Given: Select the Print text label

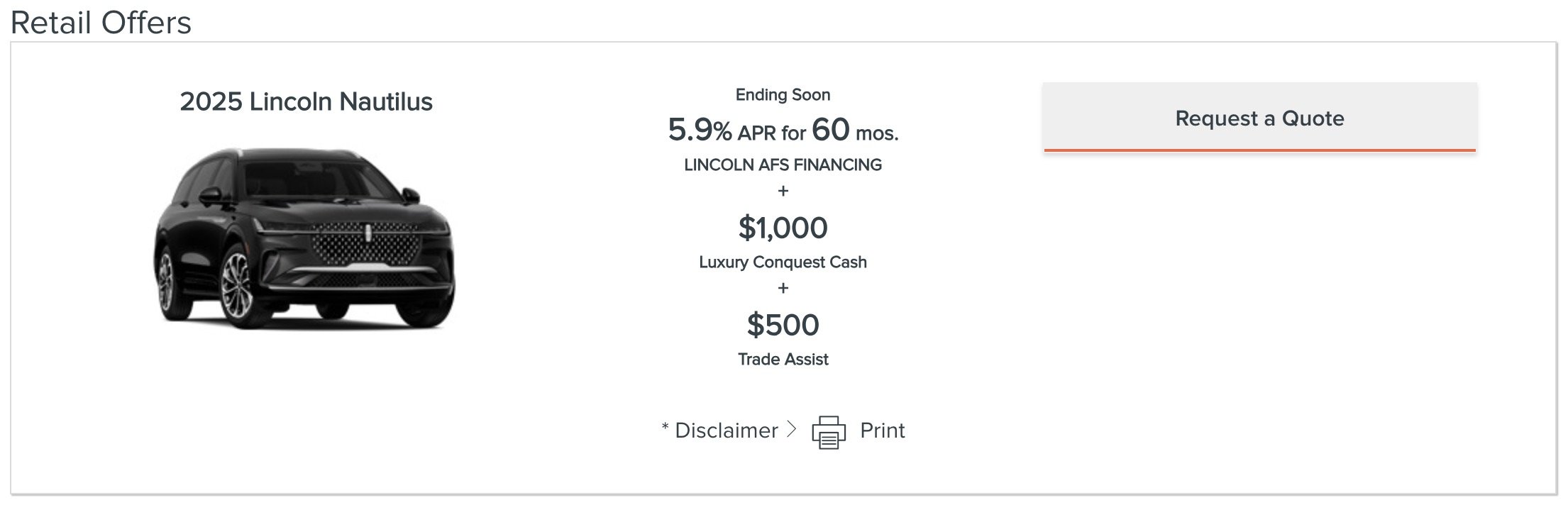Looking at the screenshot, I should click(882, 431).
